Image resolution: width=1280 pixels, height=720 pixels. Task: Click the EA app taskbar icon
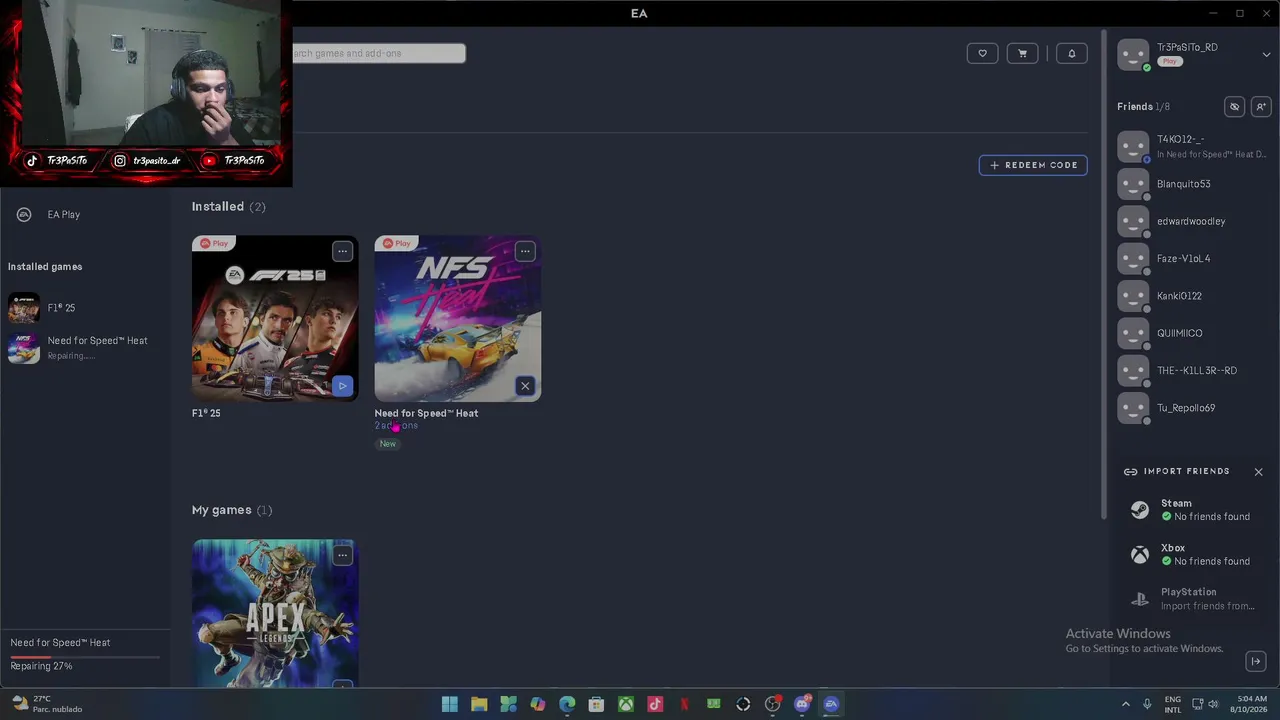point(831,704)
